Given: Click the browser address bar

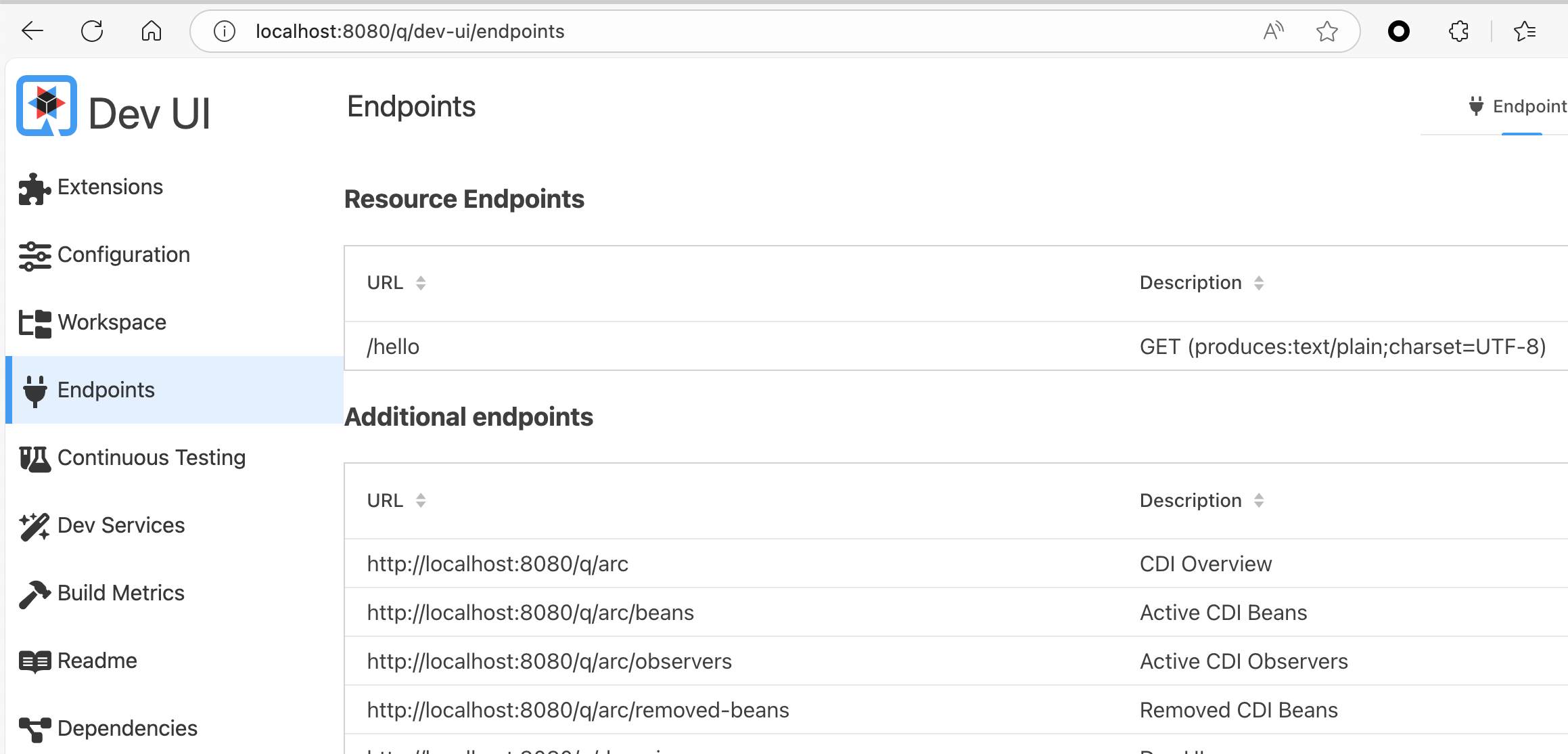Looking at the screenshot, I should click(x=676, y=31).
